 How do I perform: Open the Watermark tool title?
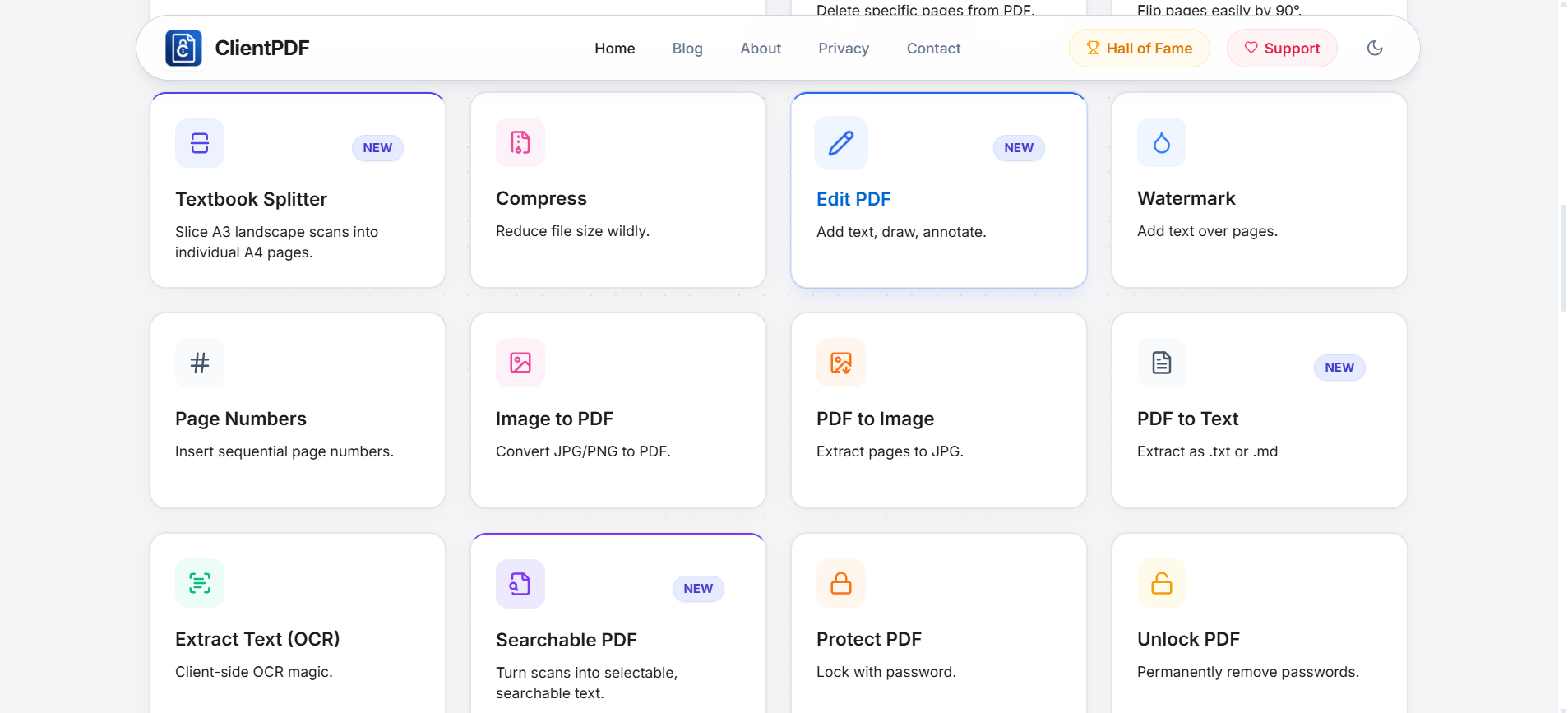pyautogui.click(x=1186, y=198)
